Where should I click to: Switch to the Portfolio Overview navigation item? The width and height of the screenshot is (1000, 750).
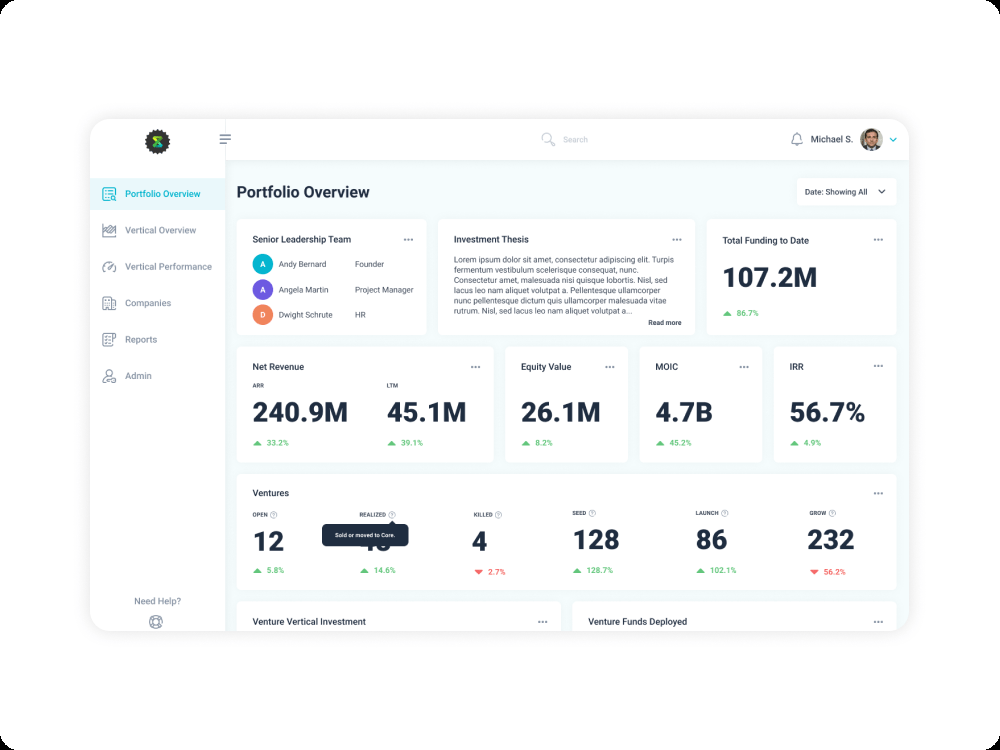pyautogui.click(x=162, y=194)
